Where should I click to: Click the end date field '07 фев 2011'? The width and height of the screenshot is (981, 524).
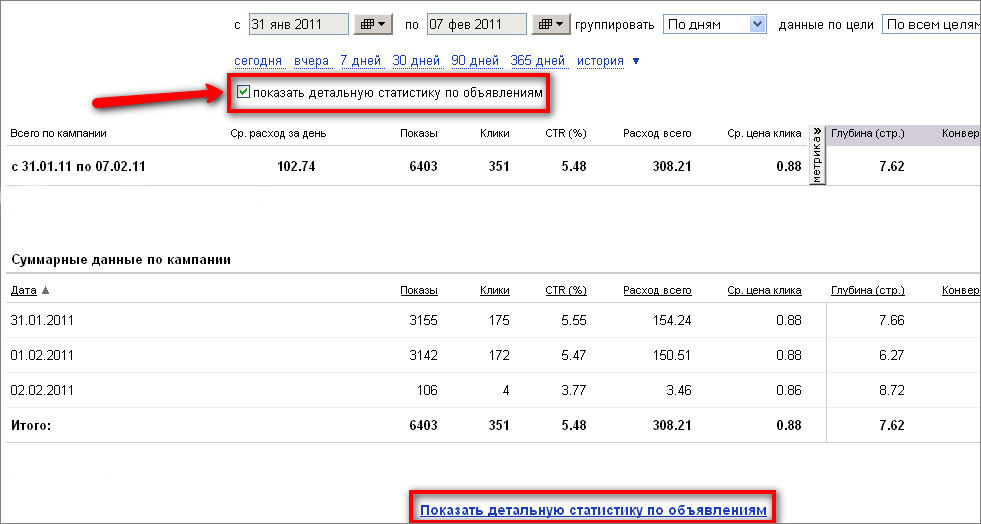[477, 24]
